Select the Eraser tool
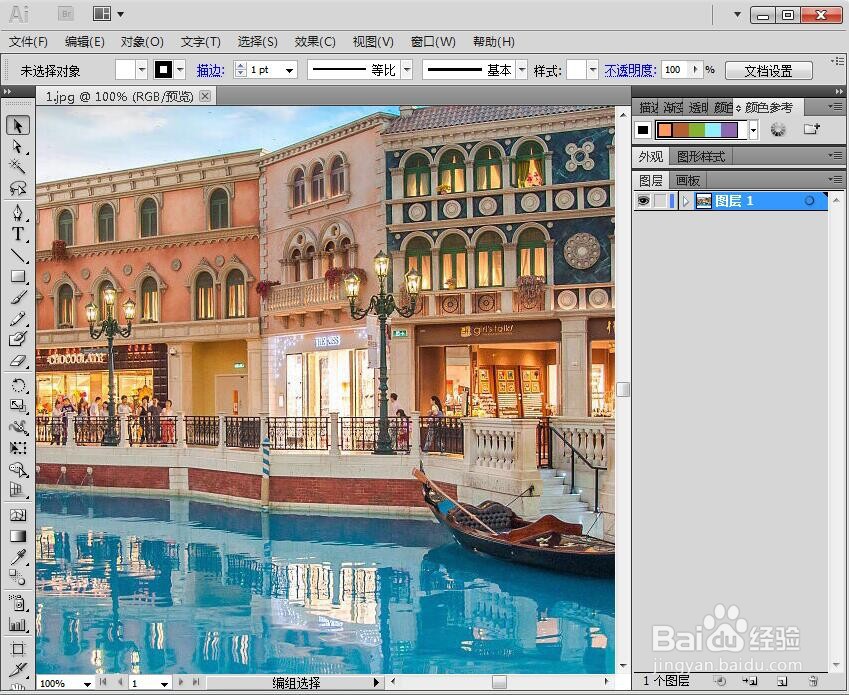The width and height of the screenshot is (849, 695). [18, 360]
